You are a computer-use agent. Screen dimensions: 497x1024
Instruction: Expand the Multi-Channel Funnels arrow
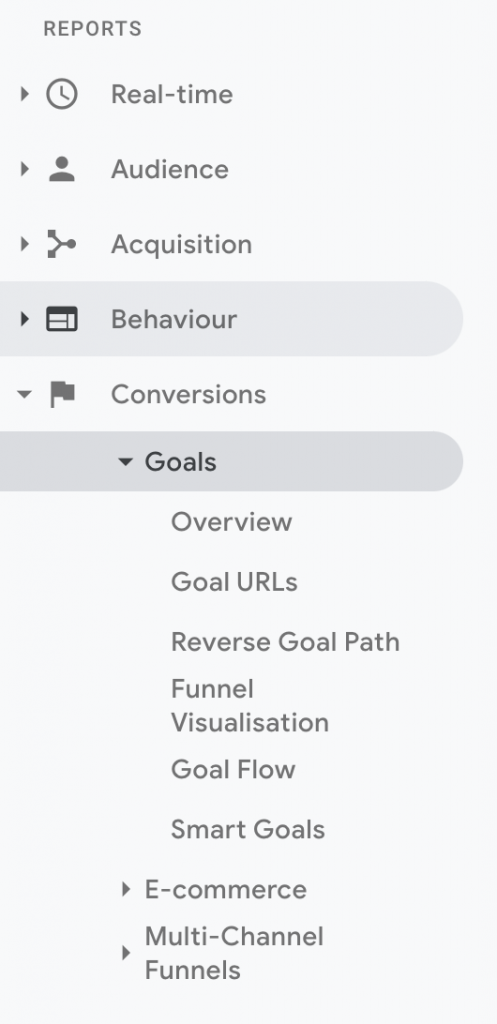point(126,953)
